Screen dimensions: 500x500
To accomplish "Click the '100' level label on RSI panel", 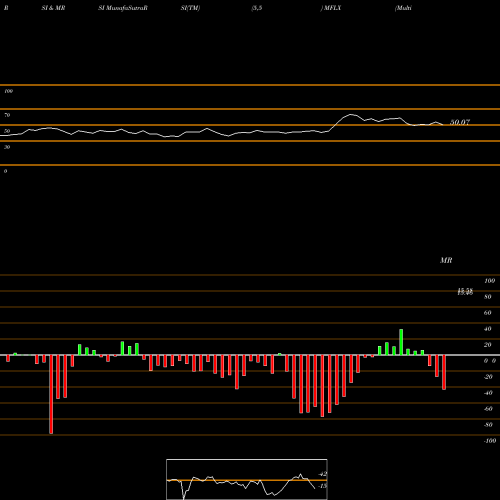I will pyautogui.click(x=8, y=91).
